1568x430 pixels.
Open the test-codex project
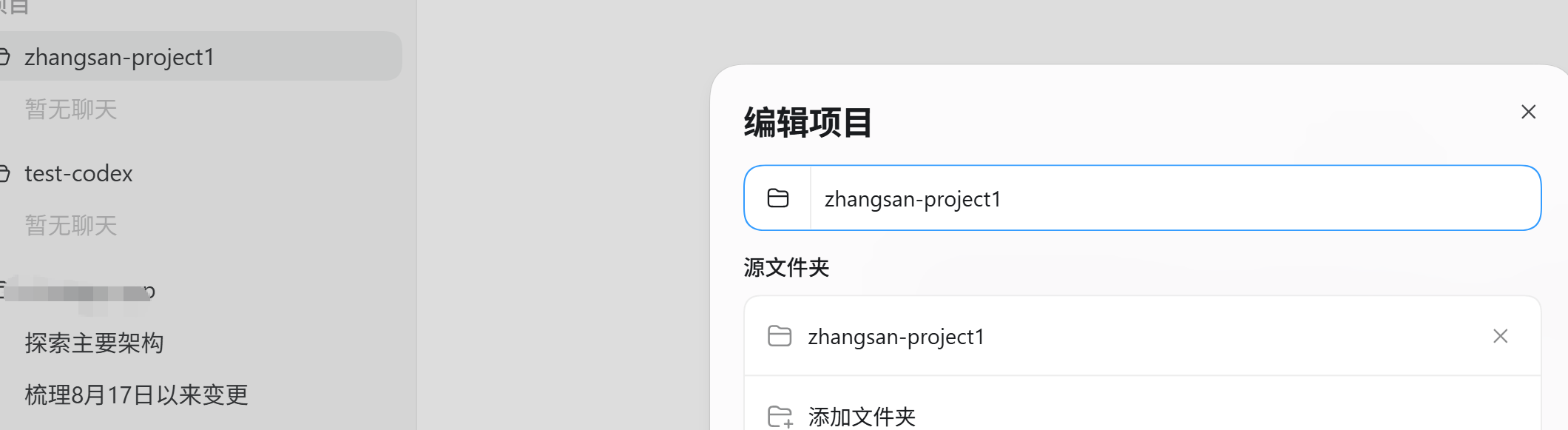[x=78, y=173]
